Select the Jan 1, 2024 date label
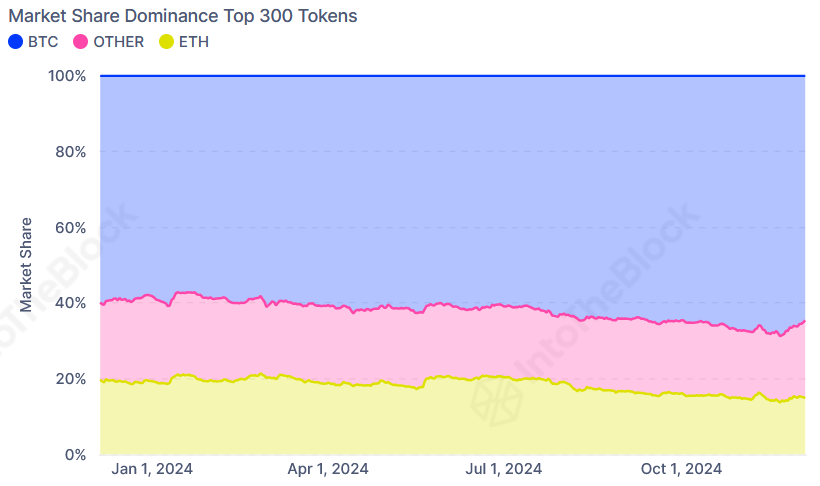 (x=152, y=469)
